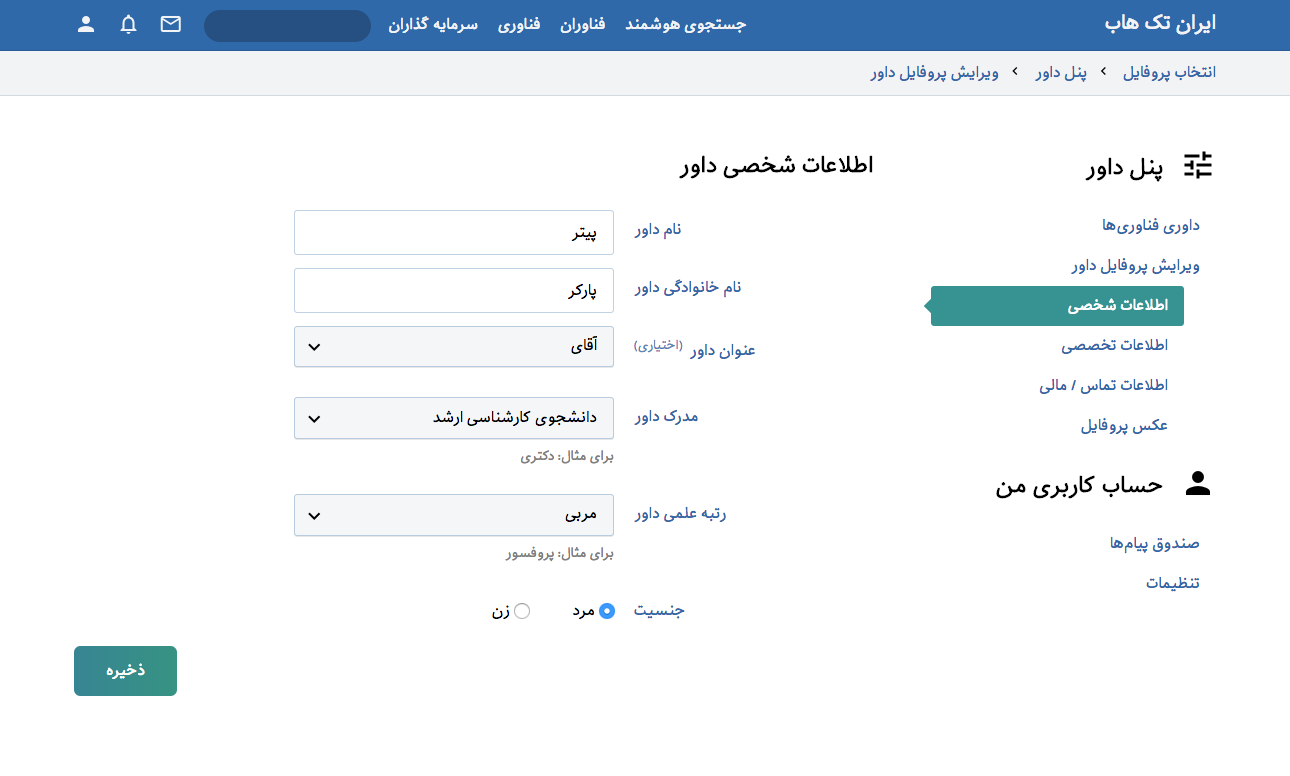Click inside the search field in top bar

click(x=287, y=25)
